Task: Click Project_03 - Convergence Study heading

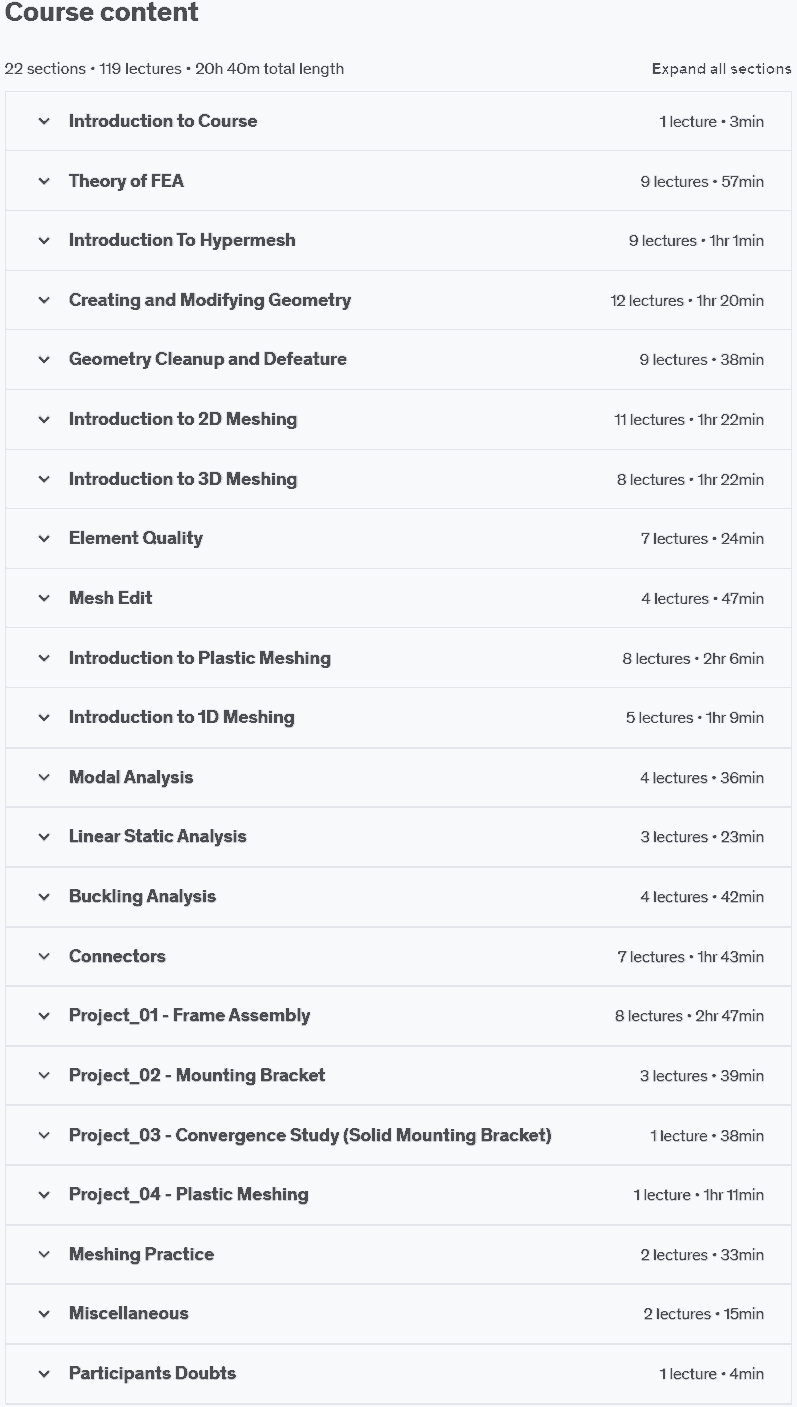Action: click(310, 1135)
